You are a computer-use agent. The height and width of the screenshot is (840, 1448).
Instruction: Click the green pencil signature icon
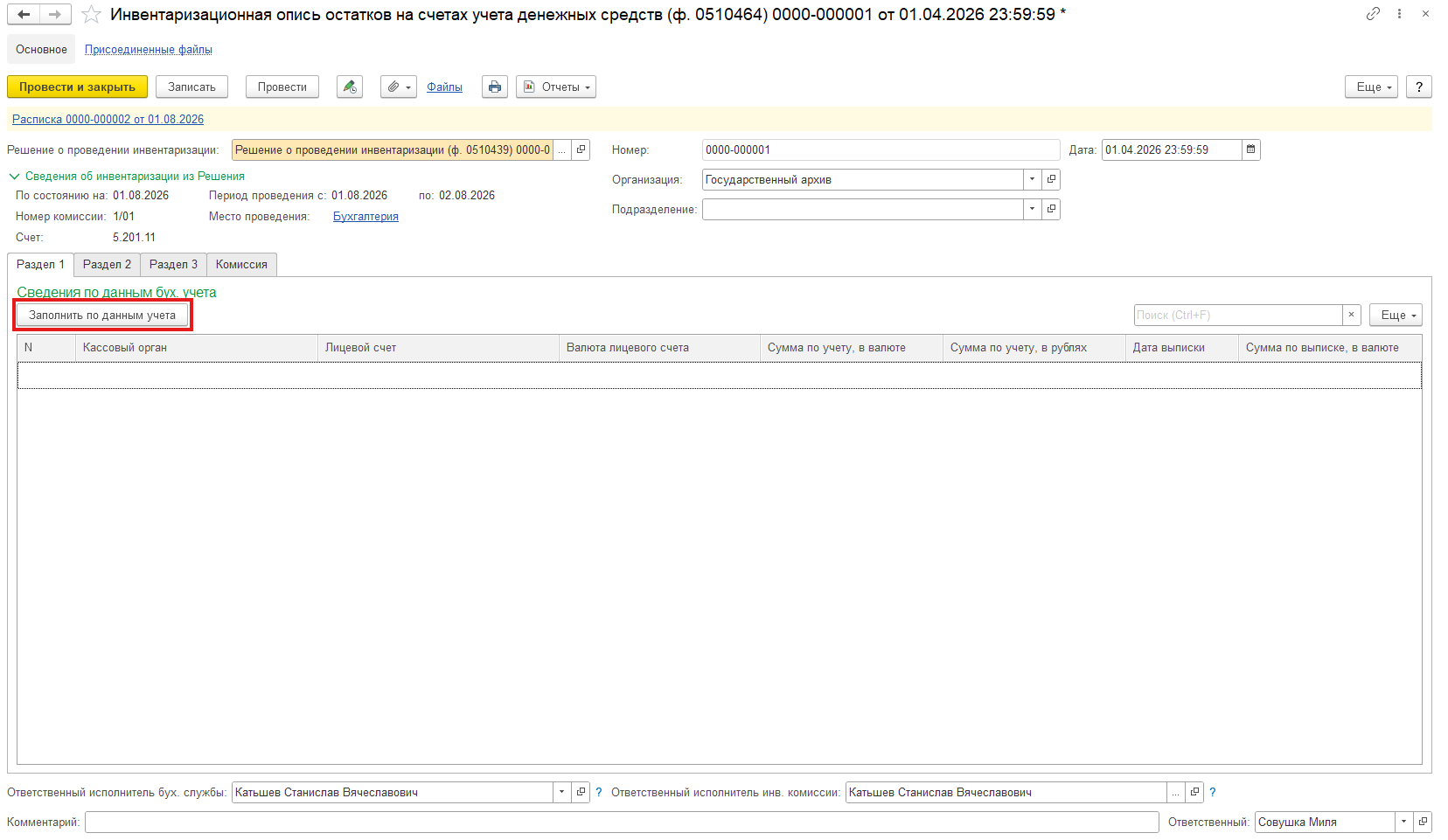pos(350,87)
